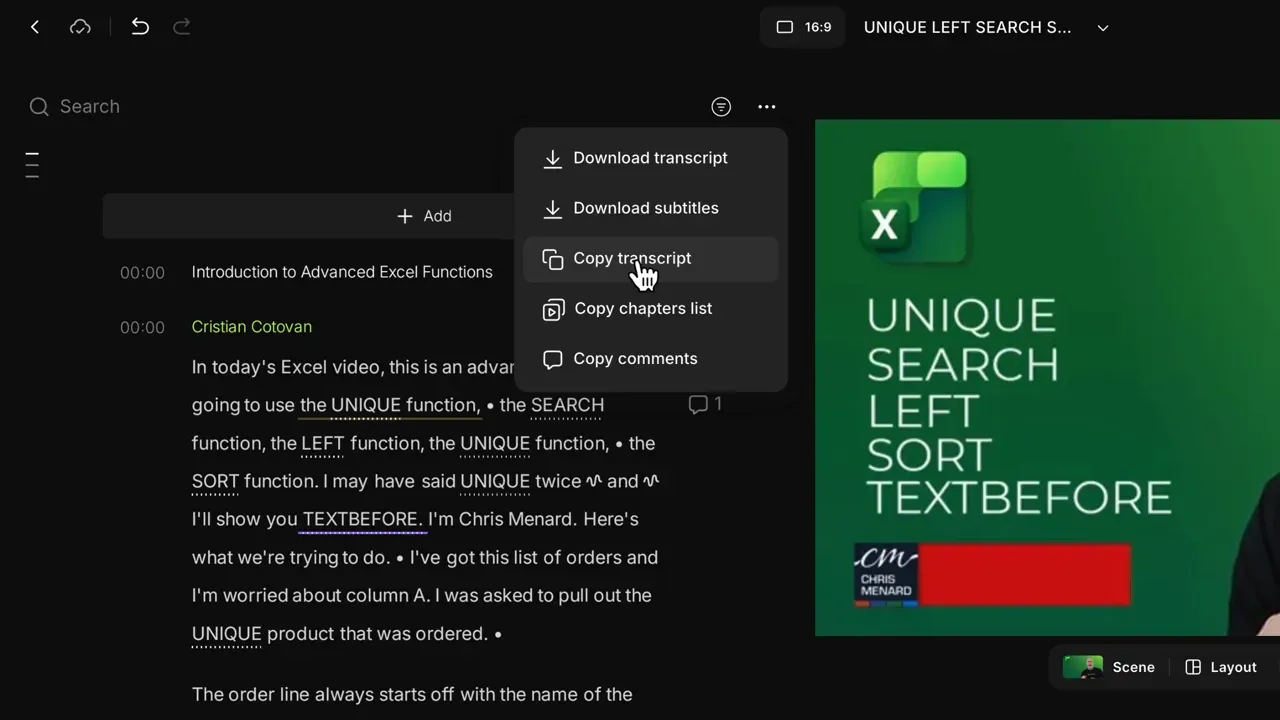This screenshot has height=720, width=1280.
Task: Undo the last edit
Action: coord(140,27)
